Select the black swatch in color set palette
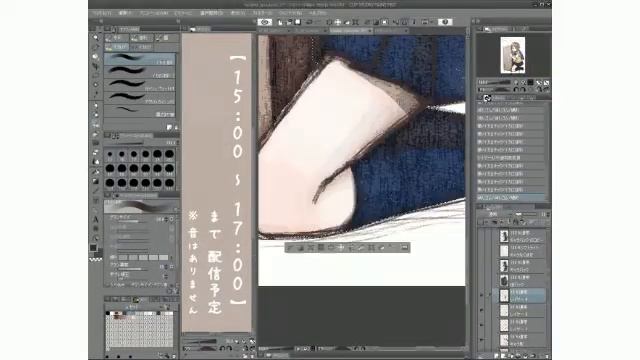 coord(108,313)
